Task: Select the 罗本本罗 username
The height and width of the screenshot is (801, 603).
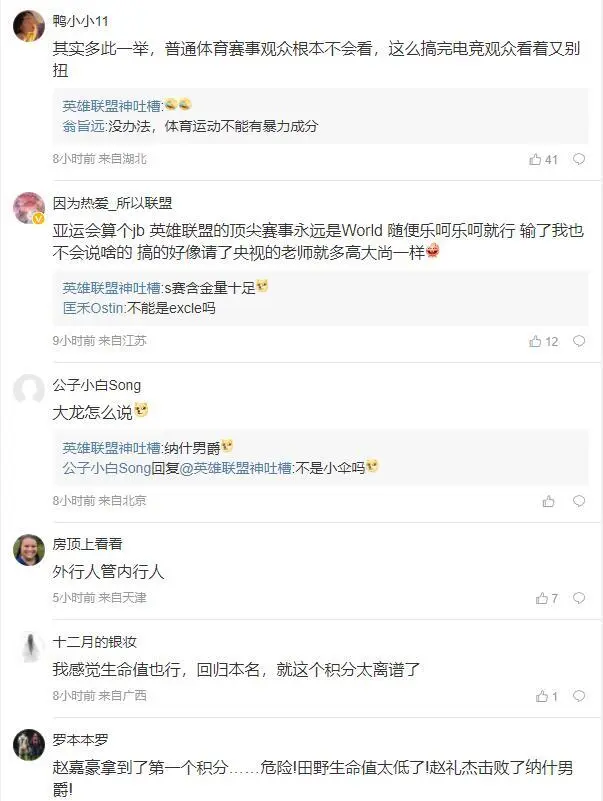Action: (x=80, y=741)
